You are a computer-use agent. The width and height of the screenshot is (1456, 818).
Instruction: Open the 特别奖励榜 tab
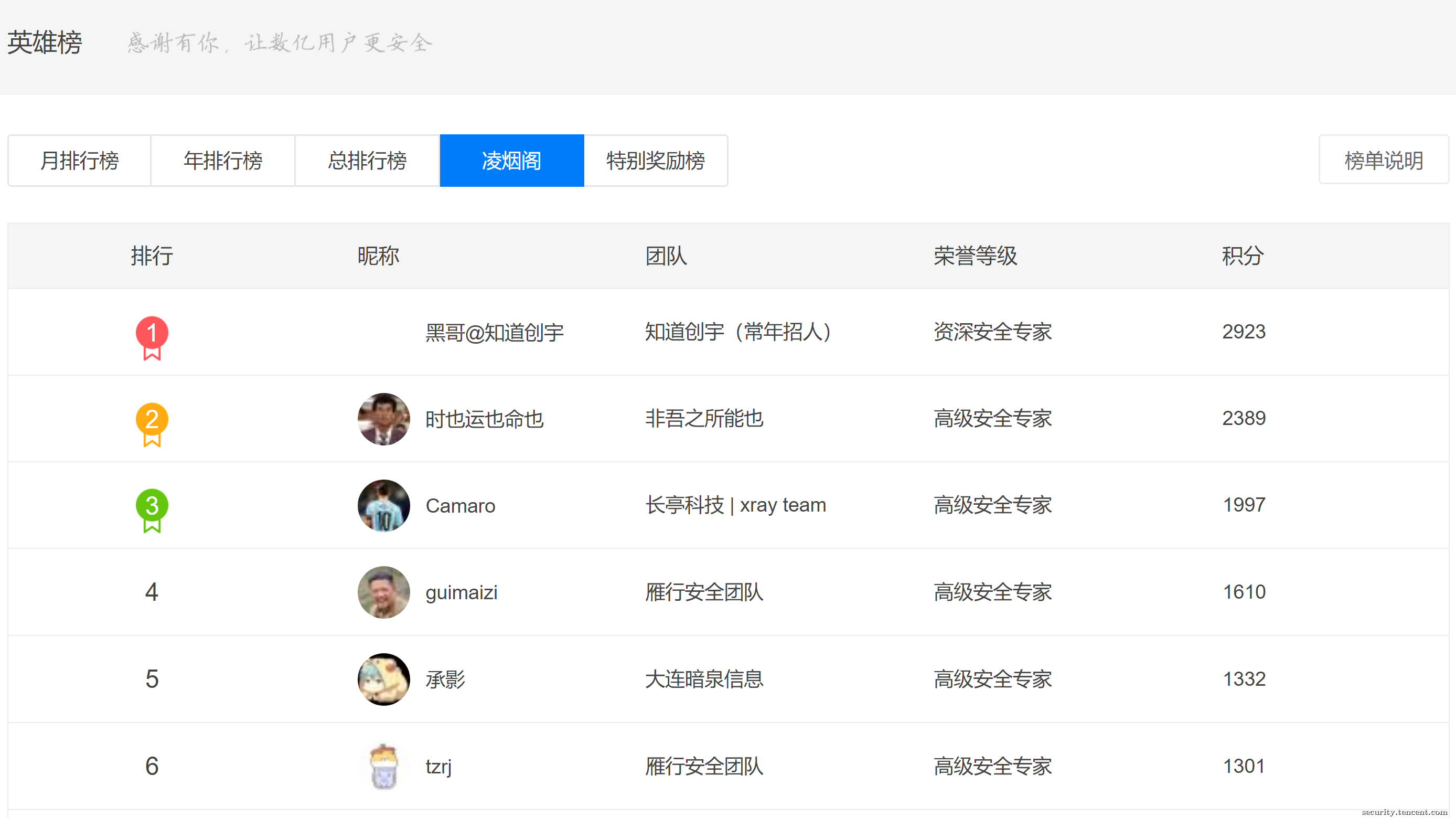click(x=656, y=161)
